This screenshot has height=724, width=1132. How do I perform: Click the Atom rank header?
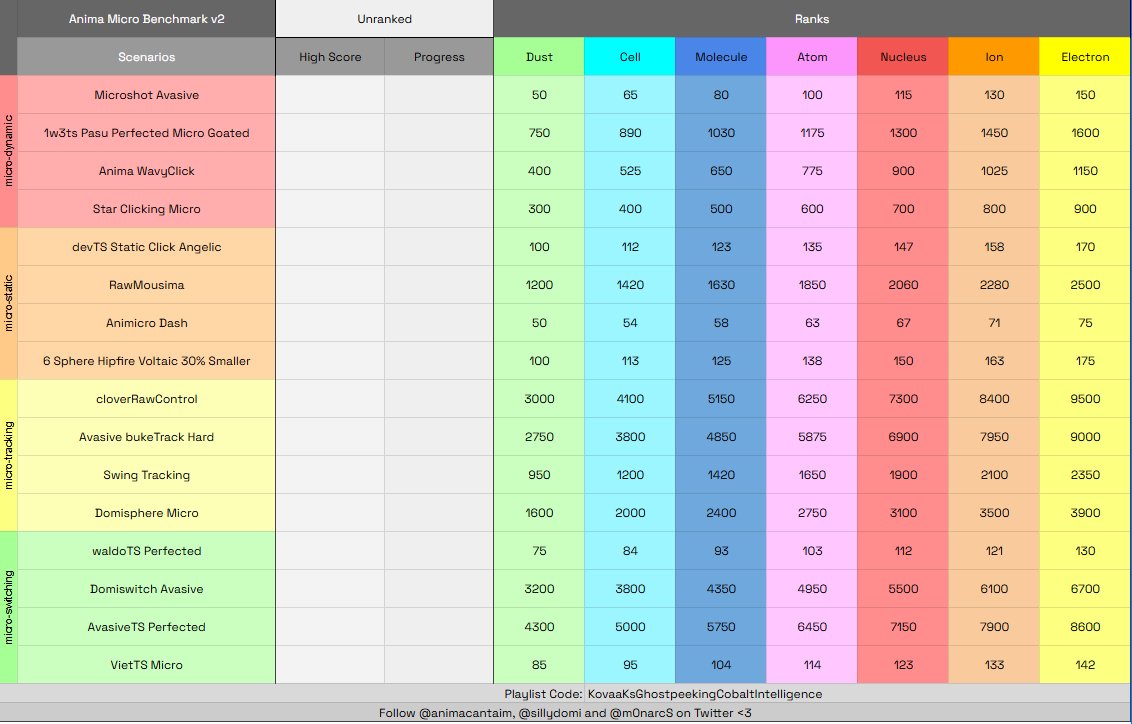[811, 57]
